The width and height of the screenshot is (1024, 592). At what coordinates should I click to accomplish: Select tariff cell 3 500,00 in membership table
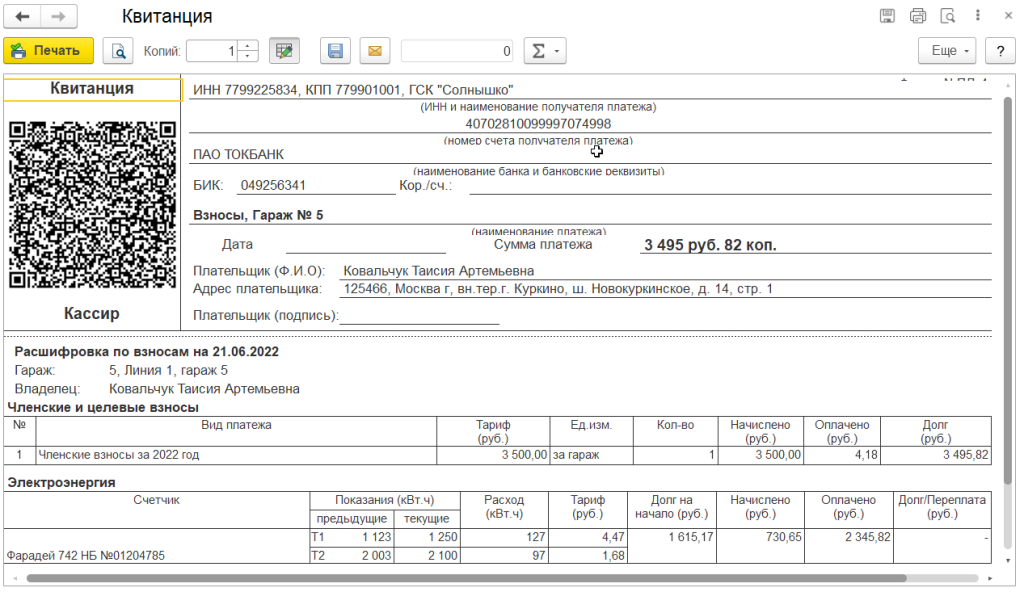(x=493, y=455)
